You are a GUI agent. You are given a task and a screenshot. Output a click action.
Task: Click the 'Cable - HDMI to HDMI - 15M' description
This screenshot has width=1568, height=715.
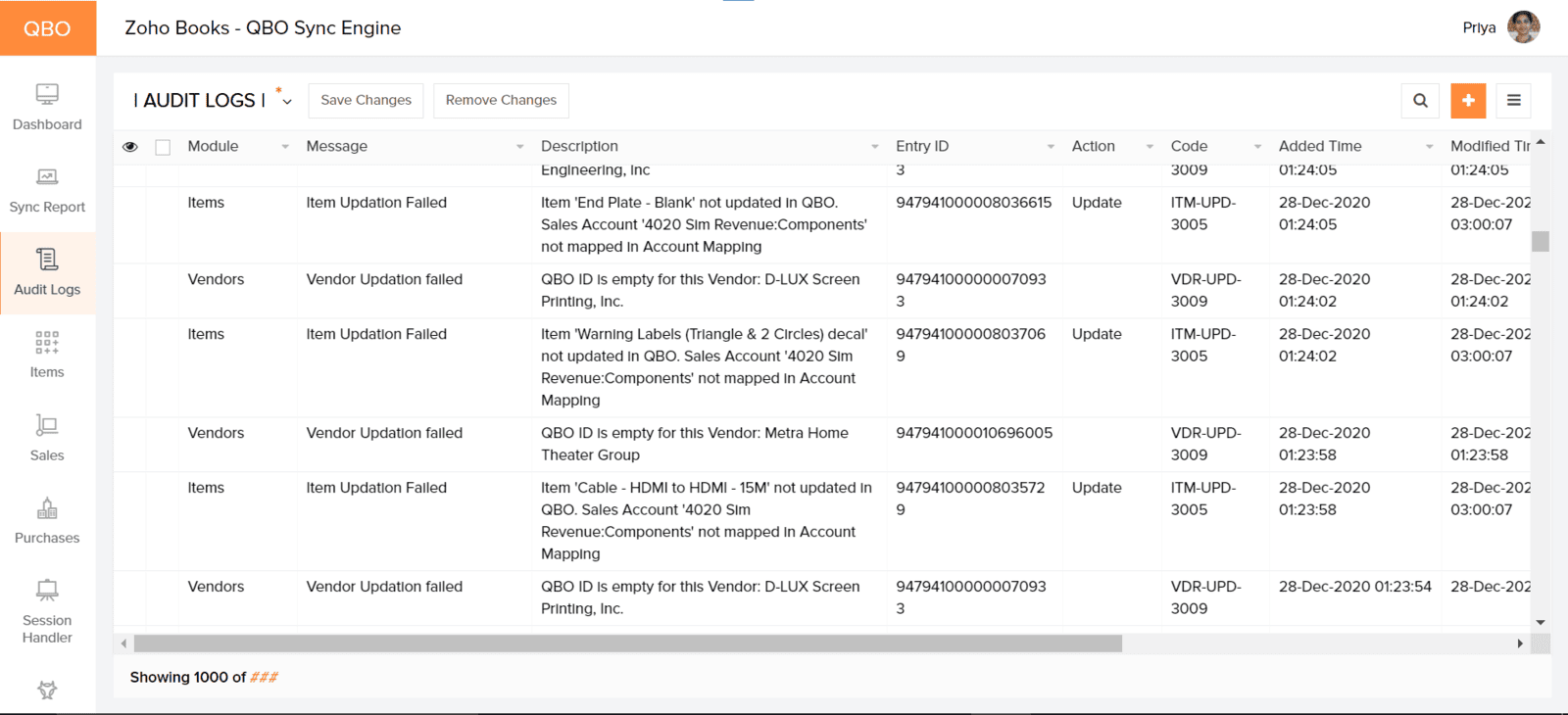point(706,521)
